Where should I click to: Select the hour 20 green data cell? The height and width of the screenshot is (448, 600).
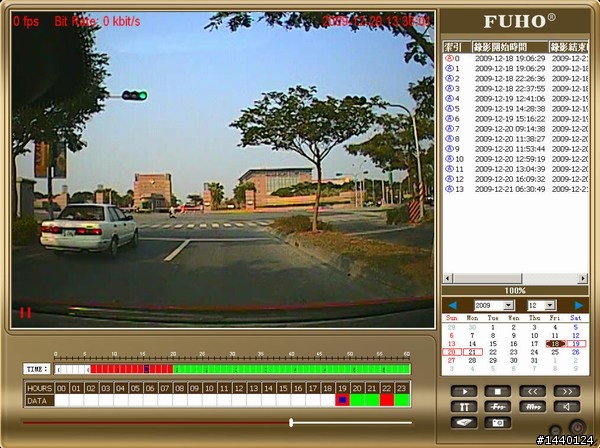tap(357, 400)
